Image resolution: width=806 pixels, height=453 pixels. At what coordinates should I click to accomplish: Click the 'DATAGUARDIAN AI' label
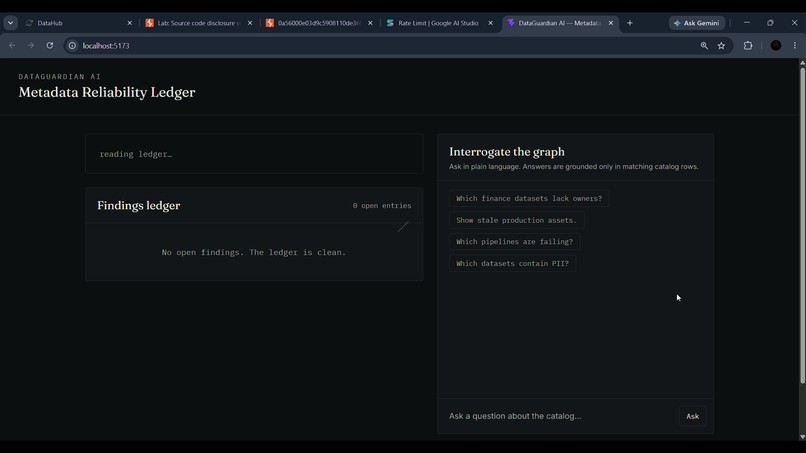(x=60, y=77)
